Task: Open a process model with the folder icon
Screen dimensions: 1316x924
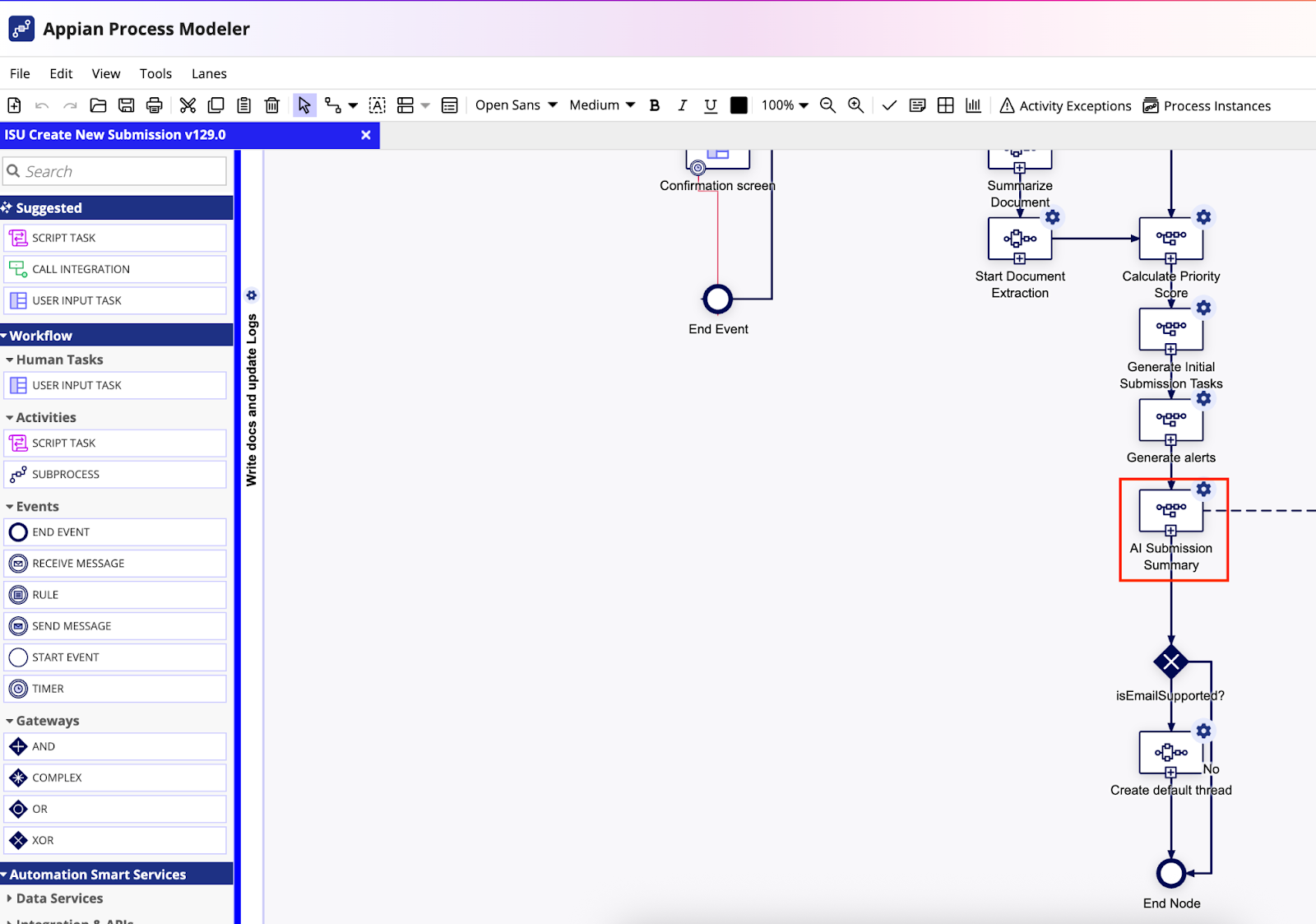Action: click(x=98, y=105)
